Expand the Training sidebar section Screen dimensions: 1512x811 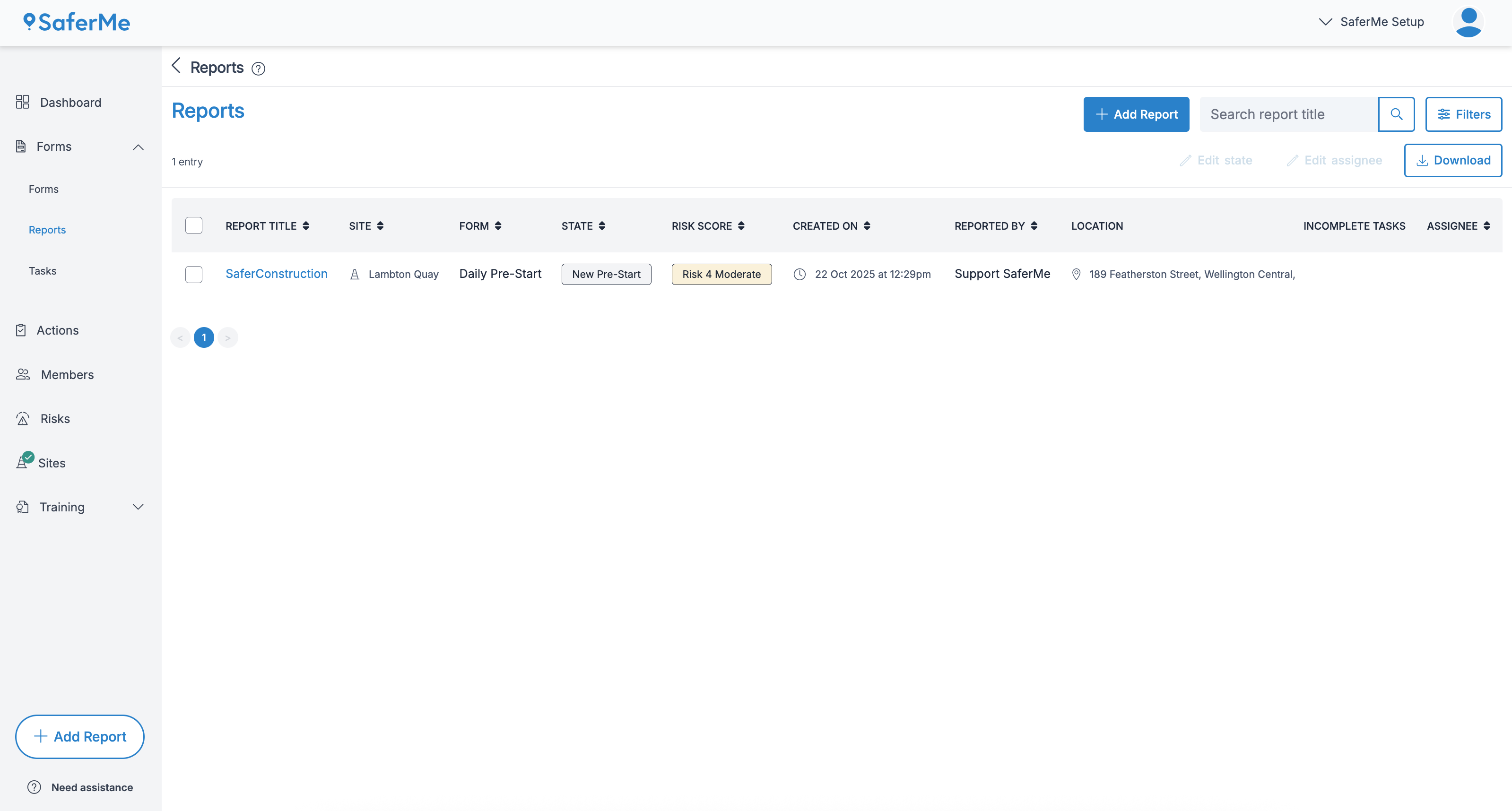[139, 507]
